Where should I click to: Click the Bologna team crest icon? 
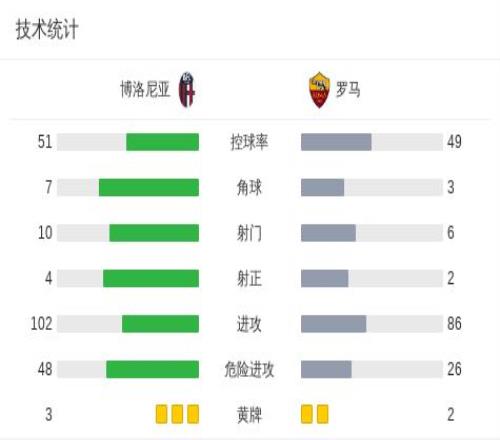click(187, 90)
